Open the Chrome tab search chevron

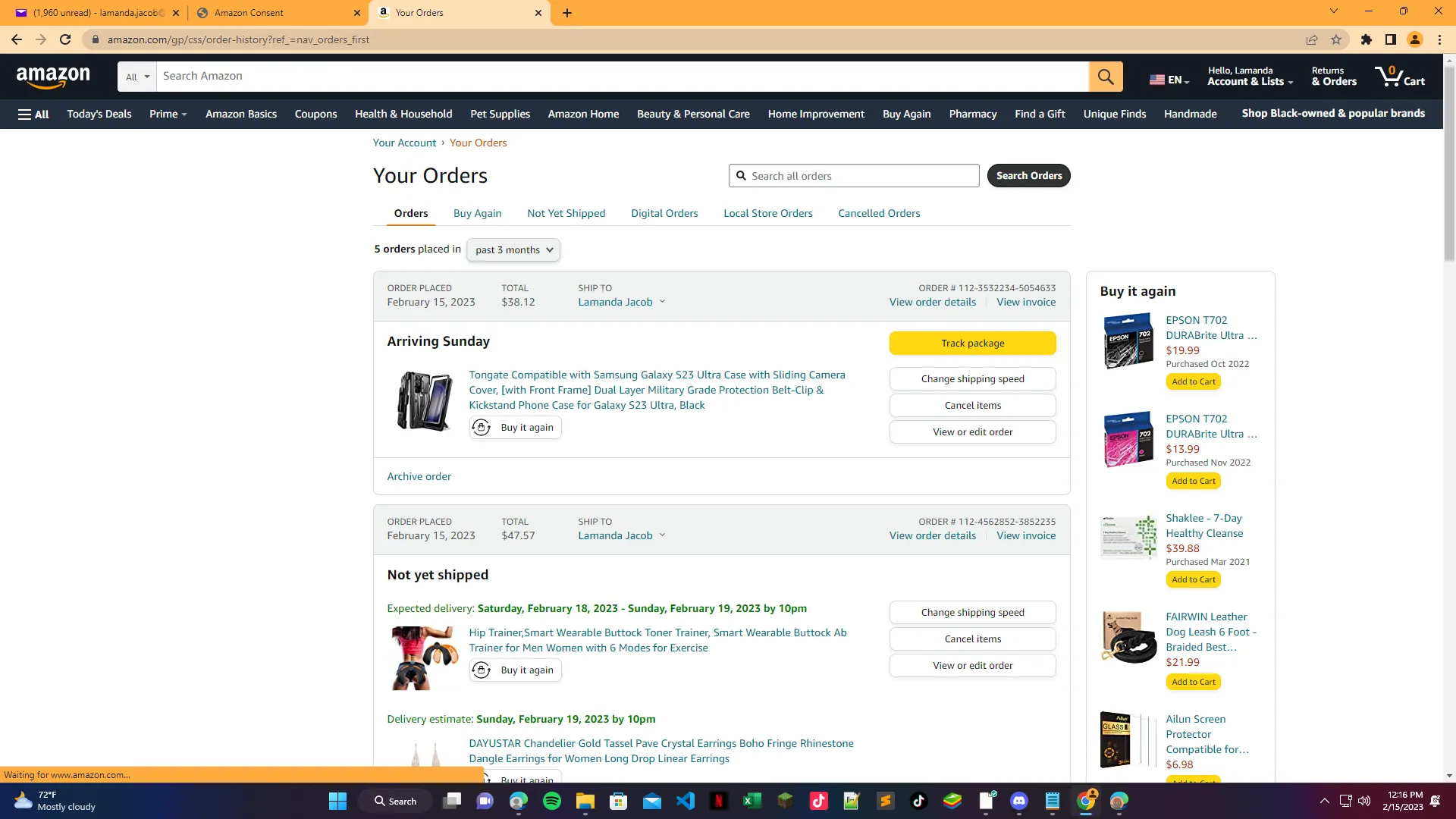[x=1334, y=11]
